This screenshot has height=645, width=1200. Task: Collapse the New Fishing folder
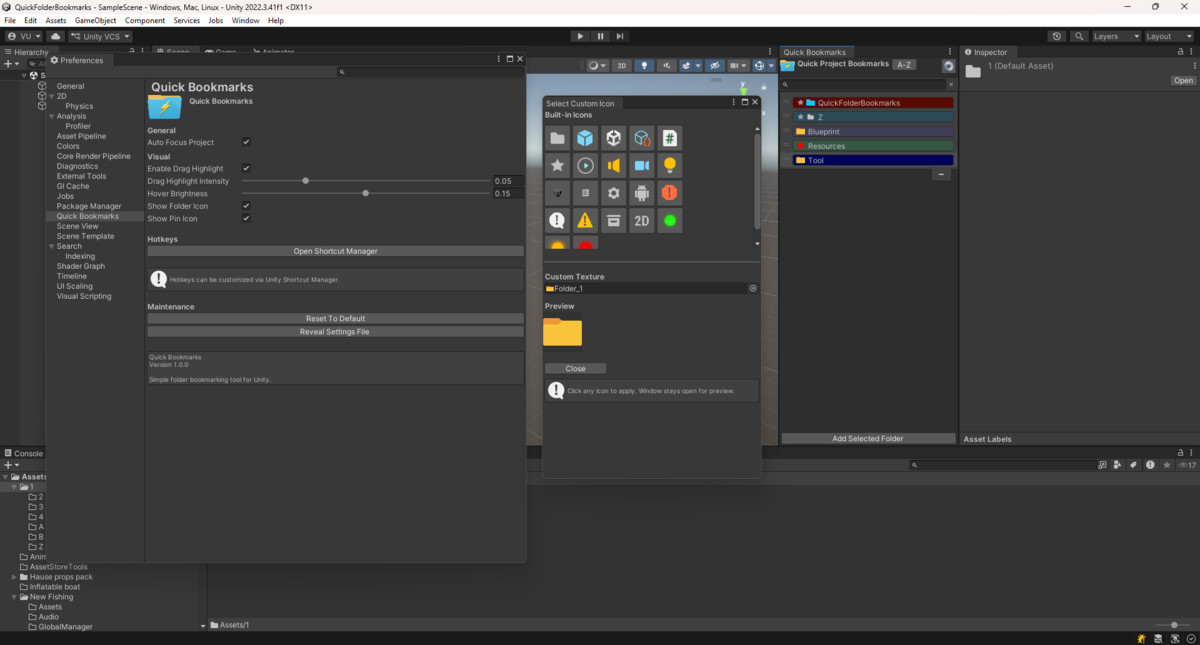click(14, 597)
